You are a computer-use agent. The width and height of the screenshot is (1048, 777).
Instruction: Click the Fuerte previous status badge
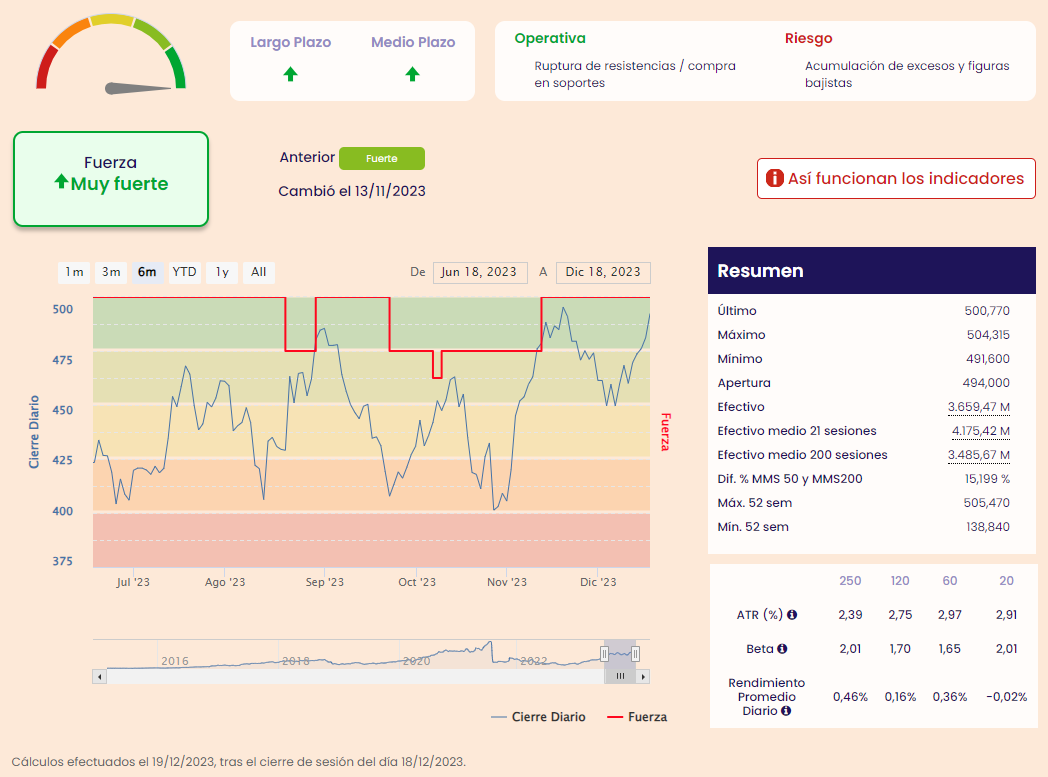381,158
